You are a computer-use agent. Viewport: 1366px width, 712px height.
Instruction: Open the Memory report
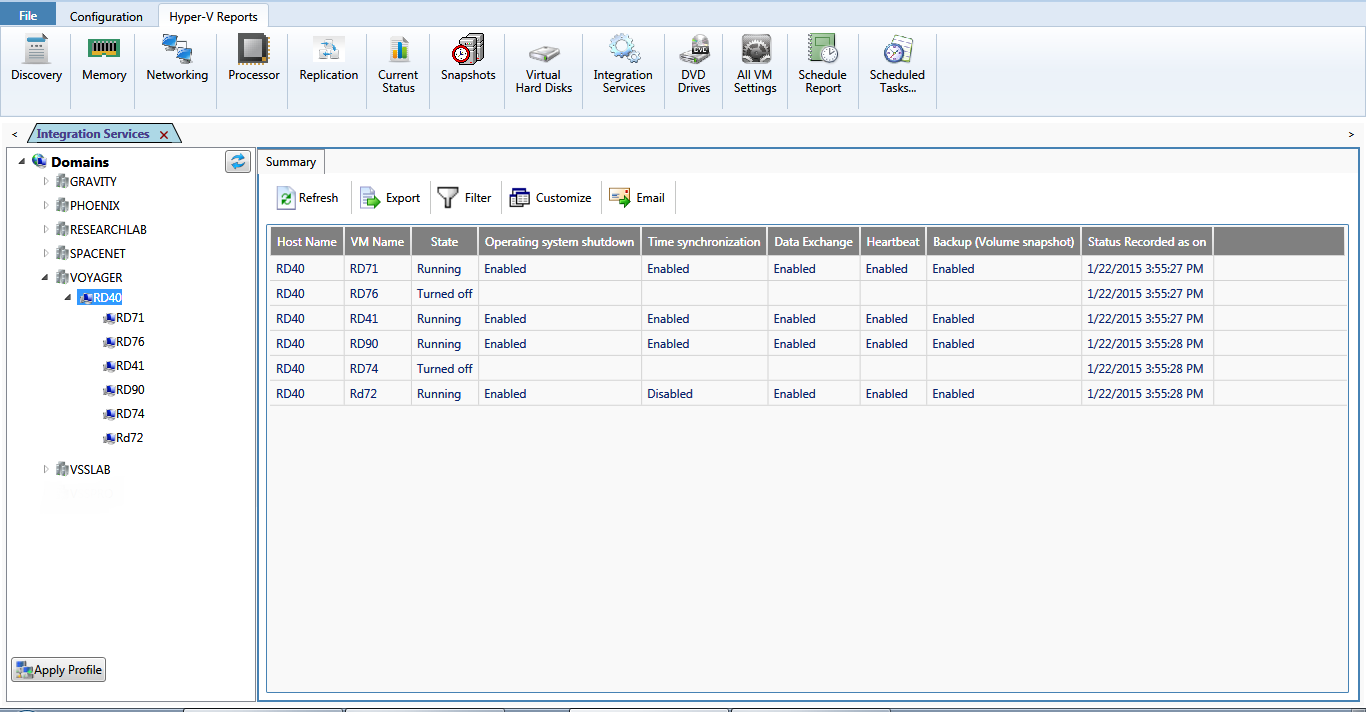104,60
